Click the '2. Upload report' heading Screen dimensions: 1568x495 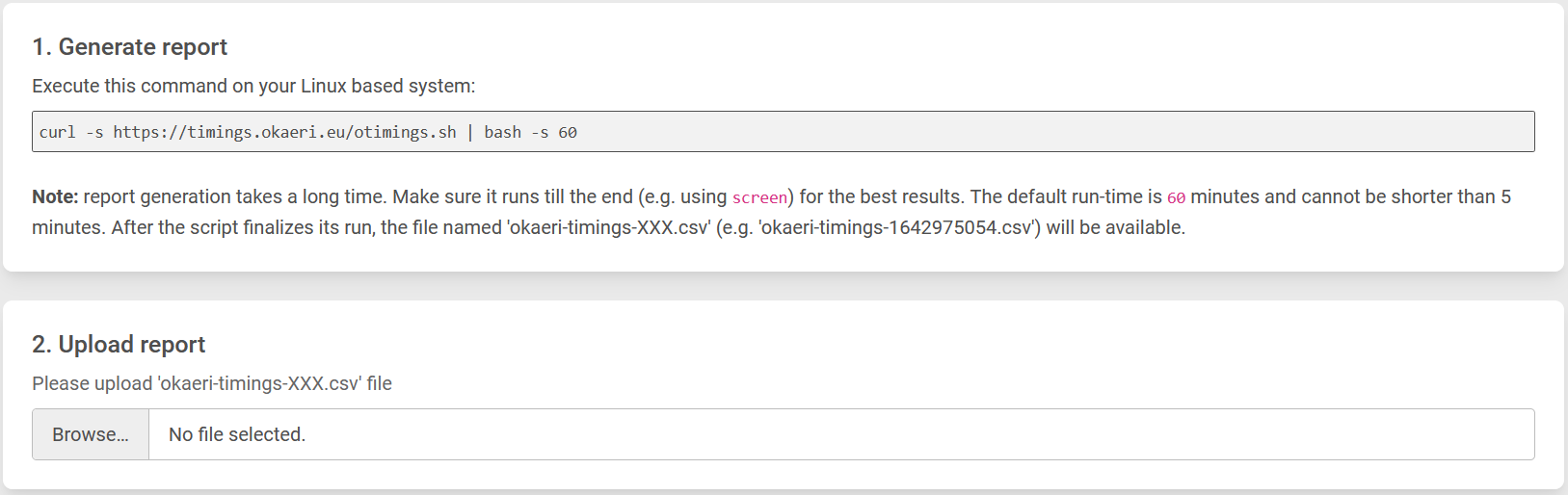(119, 345)
